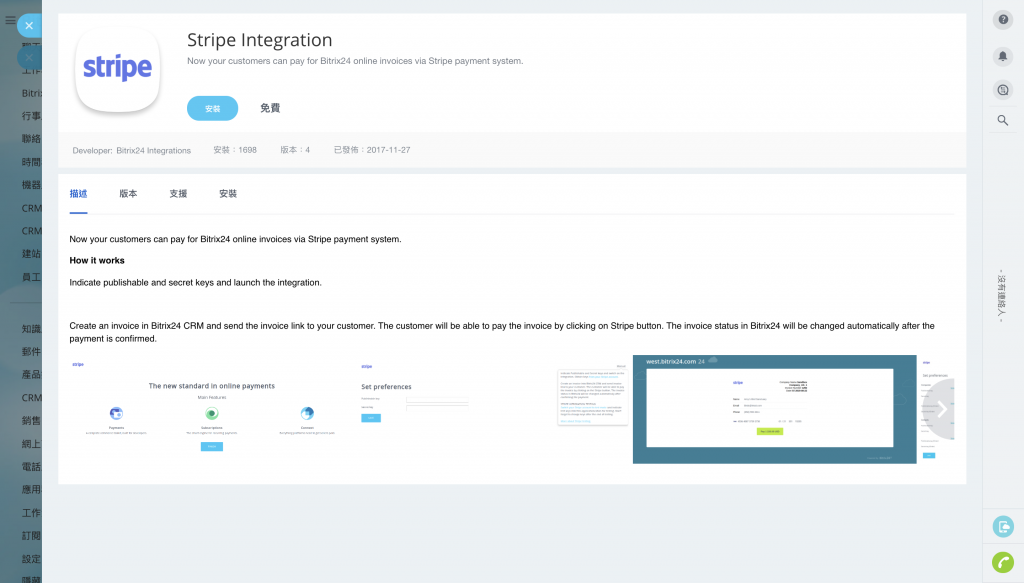This screenshot has width=1024, height=583.
Task: Open the notifications bell
Action: [1003, 56]
